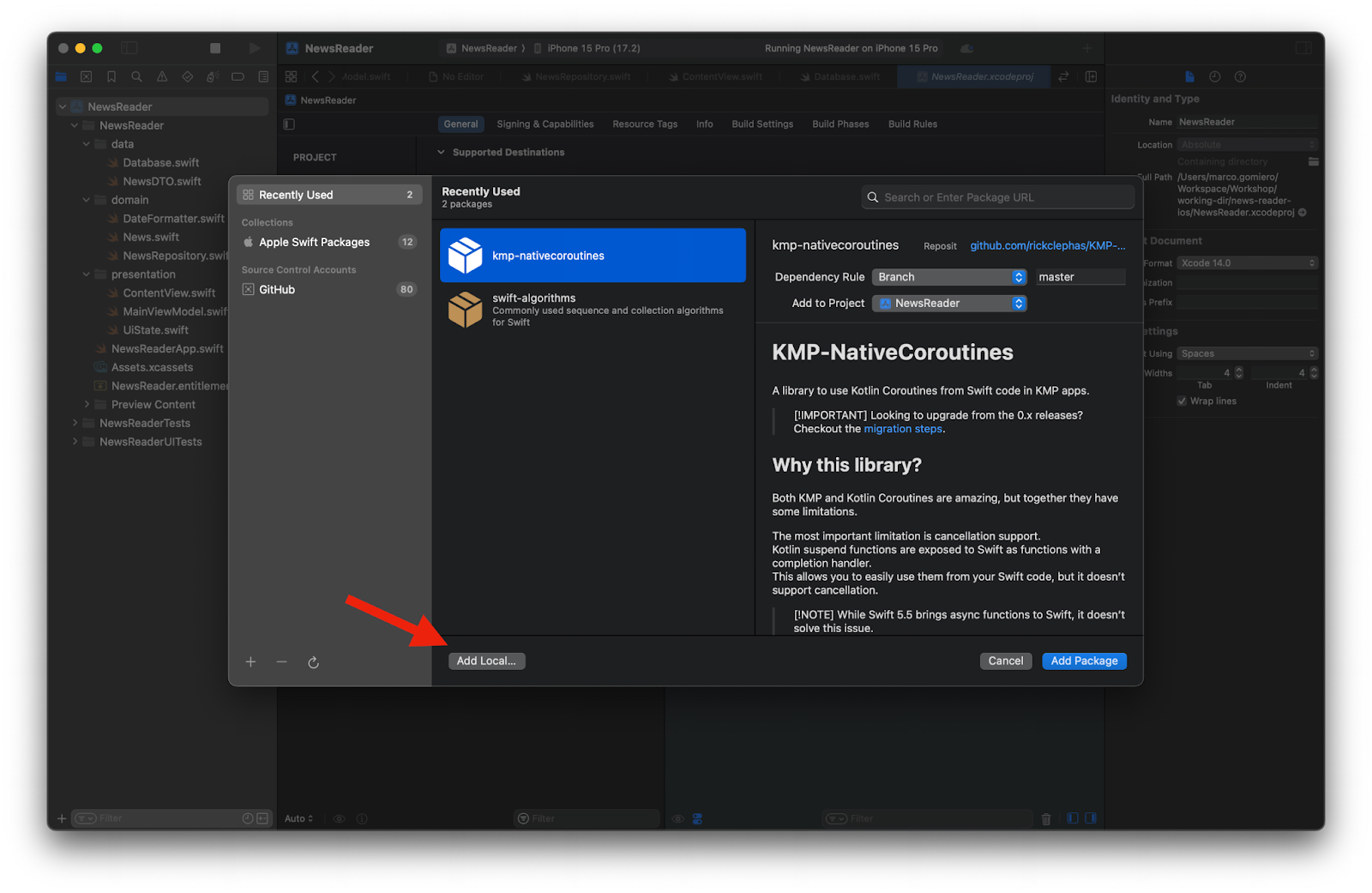Viewport: 1372px width, 893px height.
Task: Click the Add Local... button
Action: [486, 661]
